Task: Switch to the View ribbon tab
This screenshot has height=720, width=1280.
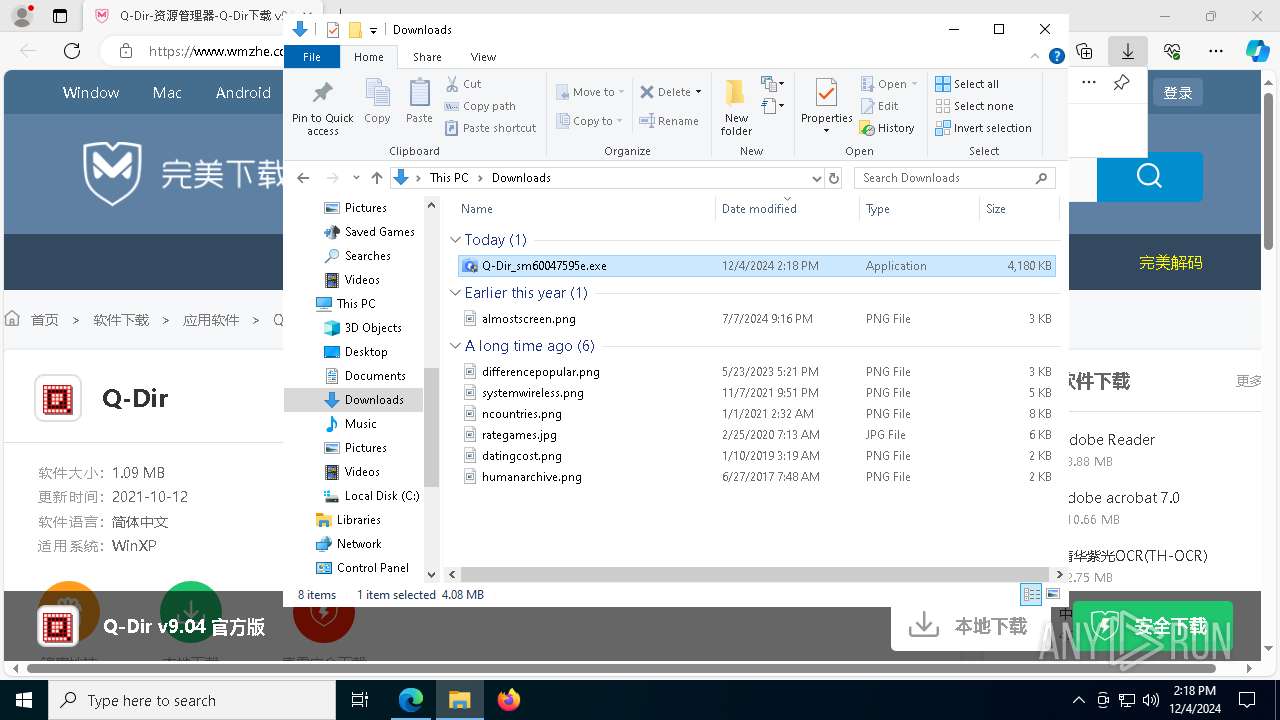Action: tap(483, 57)
